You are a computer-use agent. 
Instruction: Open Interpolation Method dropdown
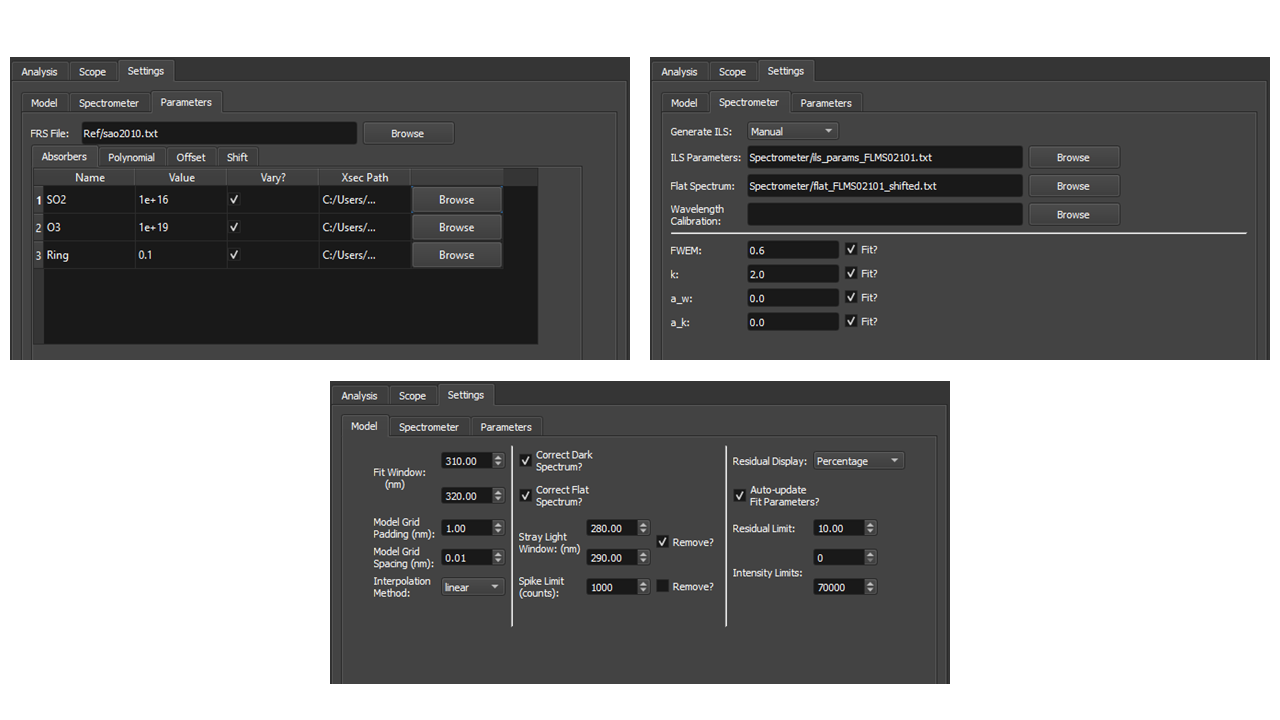[473, 587]
